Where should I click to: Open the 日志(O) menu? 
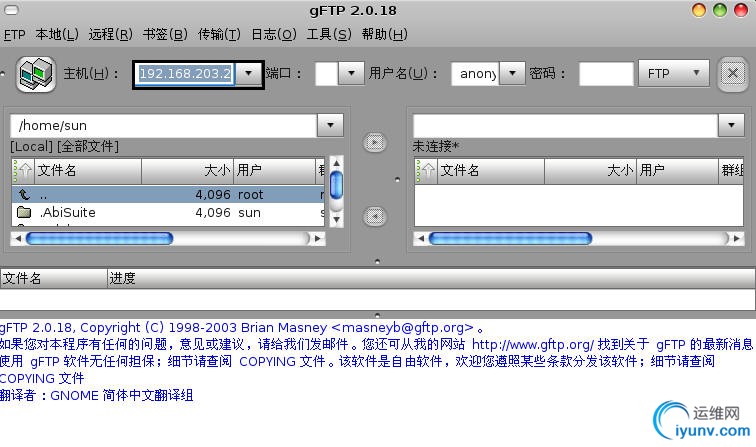(x=274, y=34)
